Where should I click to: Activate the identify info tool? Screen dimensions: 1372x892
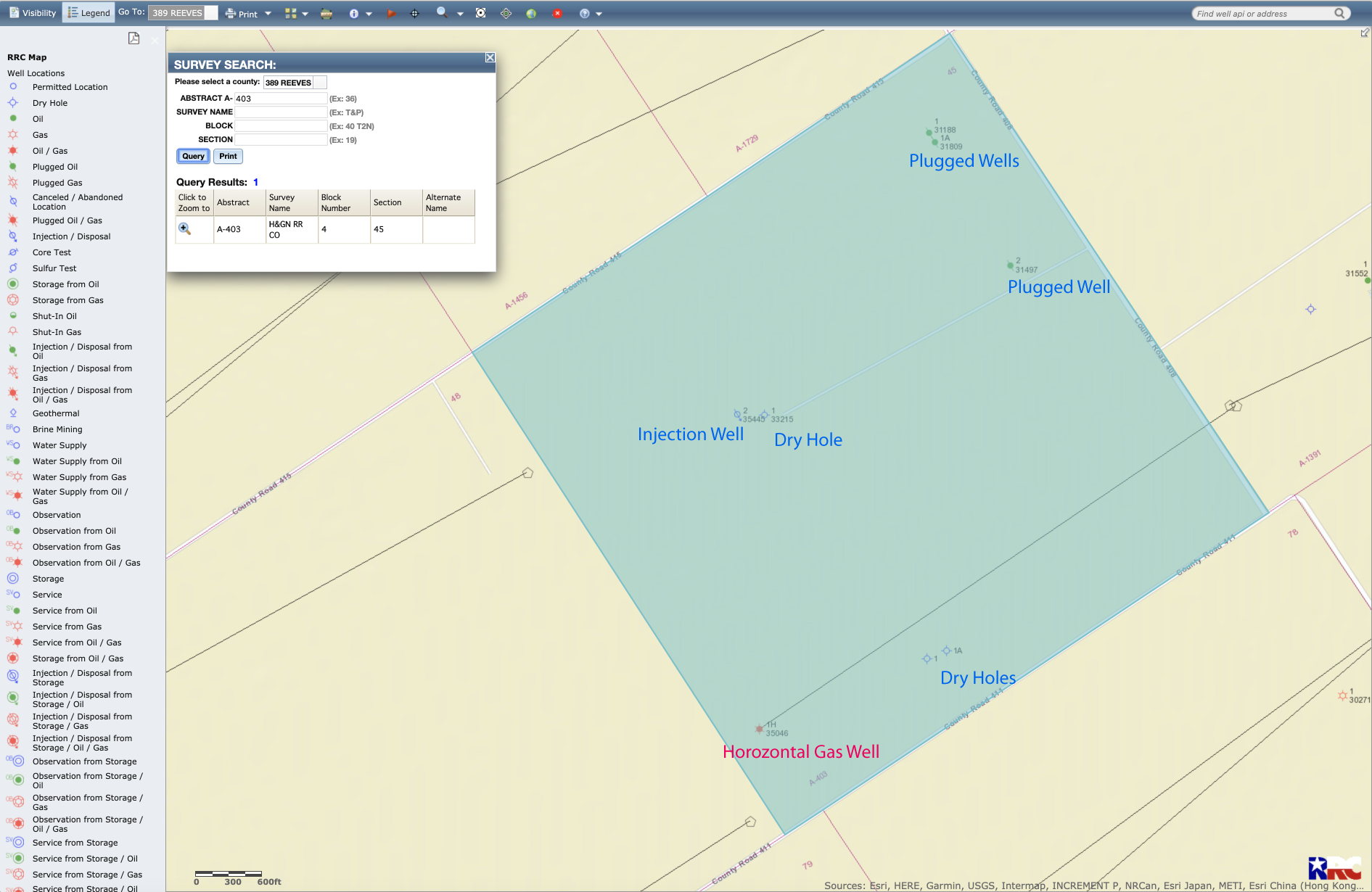[x=354, y=14]
